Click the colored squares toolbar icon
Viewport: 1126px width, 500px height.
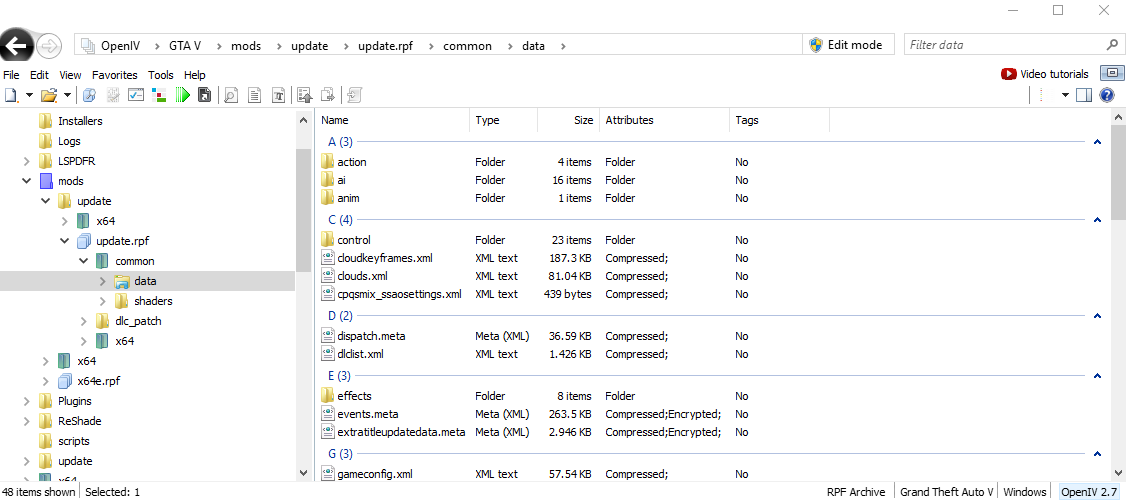click(x=159, y=95)
